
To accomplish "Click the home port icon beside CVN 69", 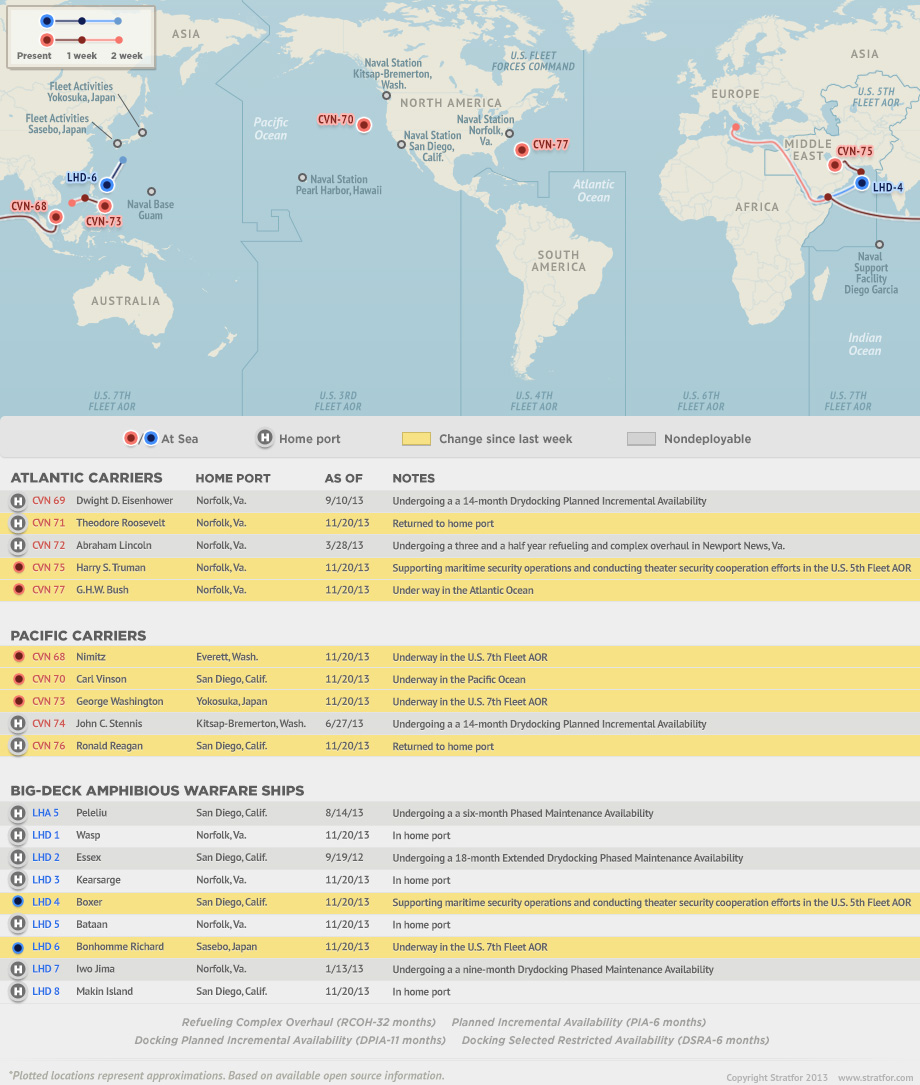I will tap(18, 501).
